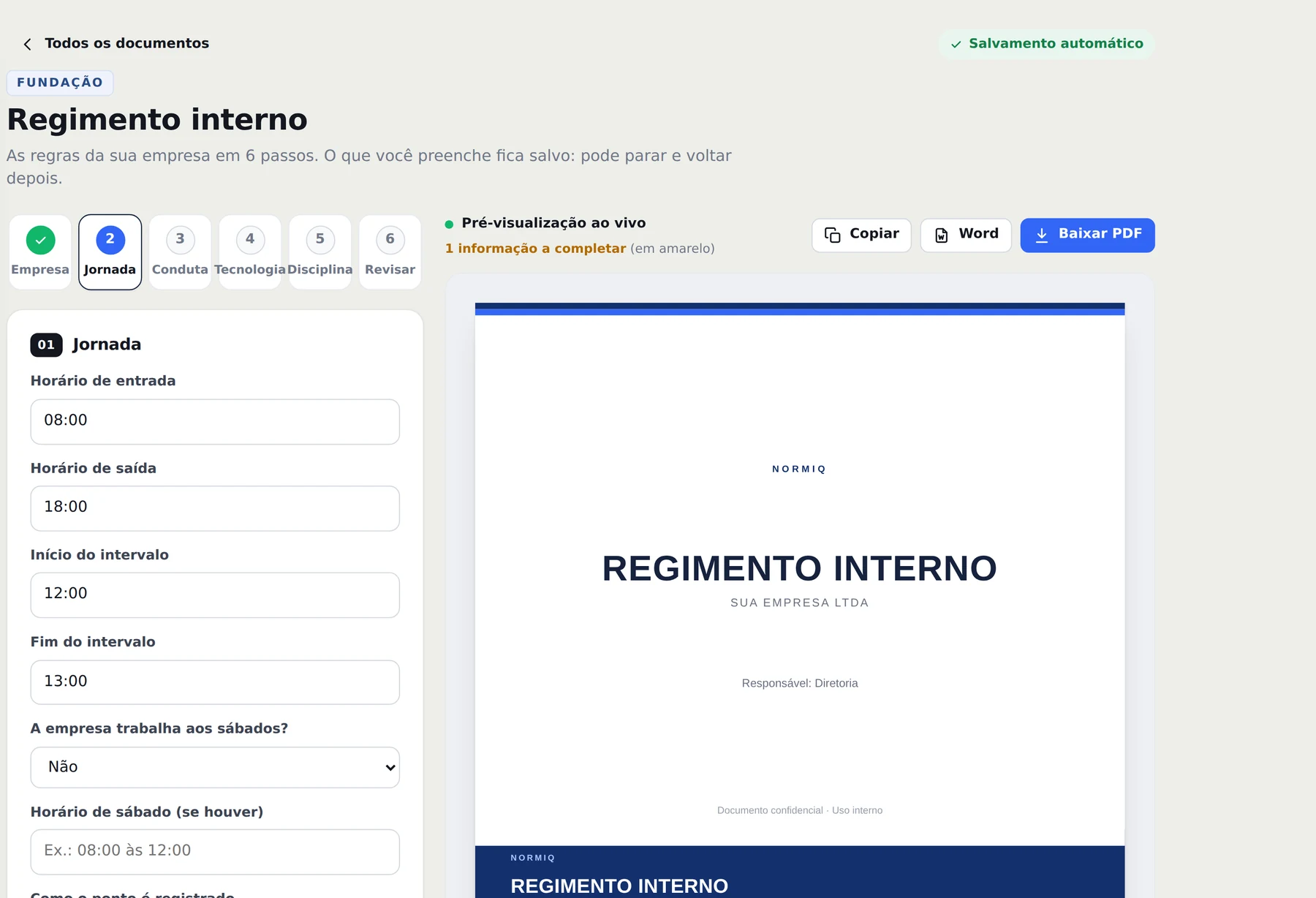The image size is (1316, 898).
Task: Click the green live preview dot
Action: [x=449, y=224]
